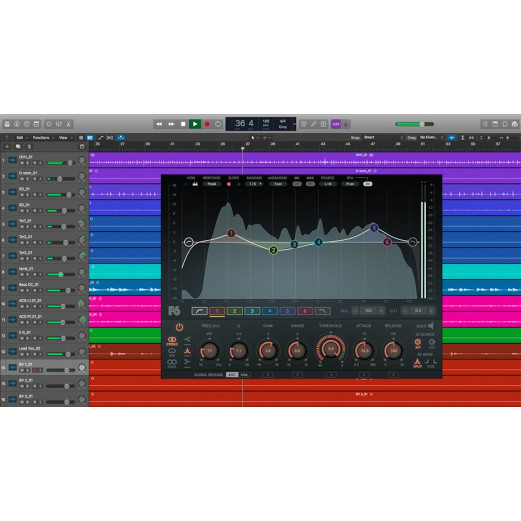Toggle the metronome click
The width and height of the screenshot is (521, 521).
(x=346, y=124)
